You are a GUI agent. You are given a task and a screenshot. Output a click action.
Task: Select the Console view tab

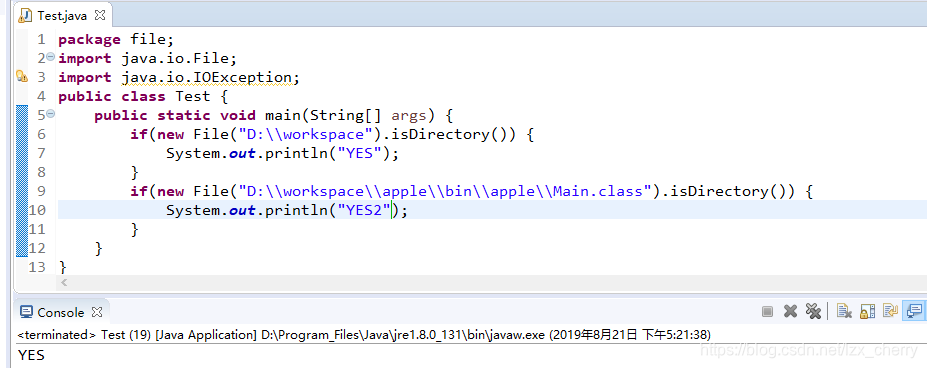coord(61,312)
